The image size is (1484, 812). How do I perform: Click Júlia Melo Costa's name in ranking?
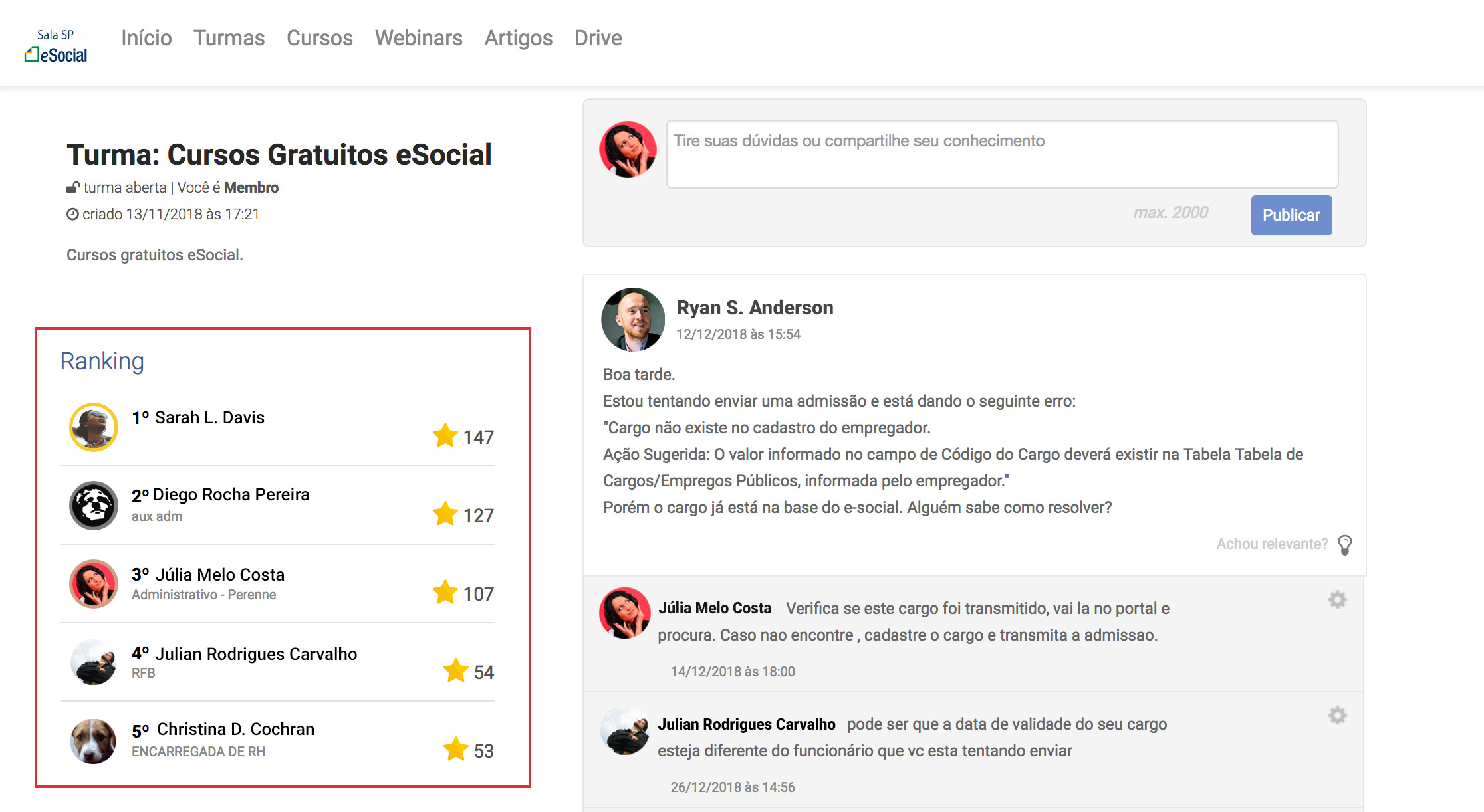(219, 575)
